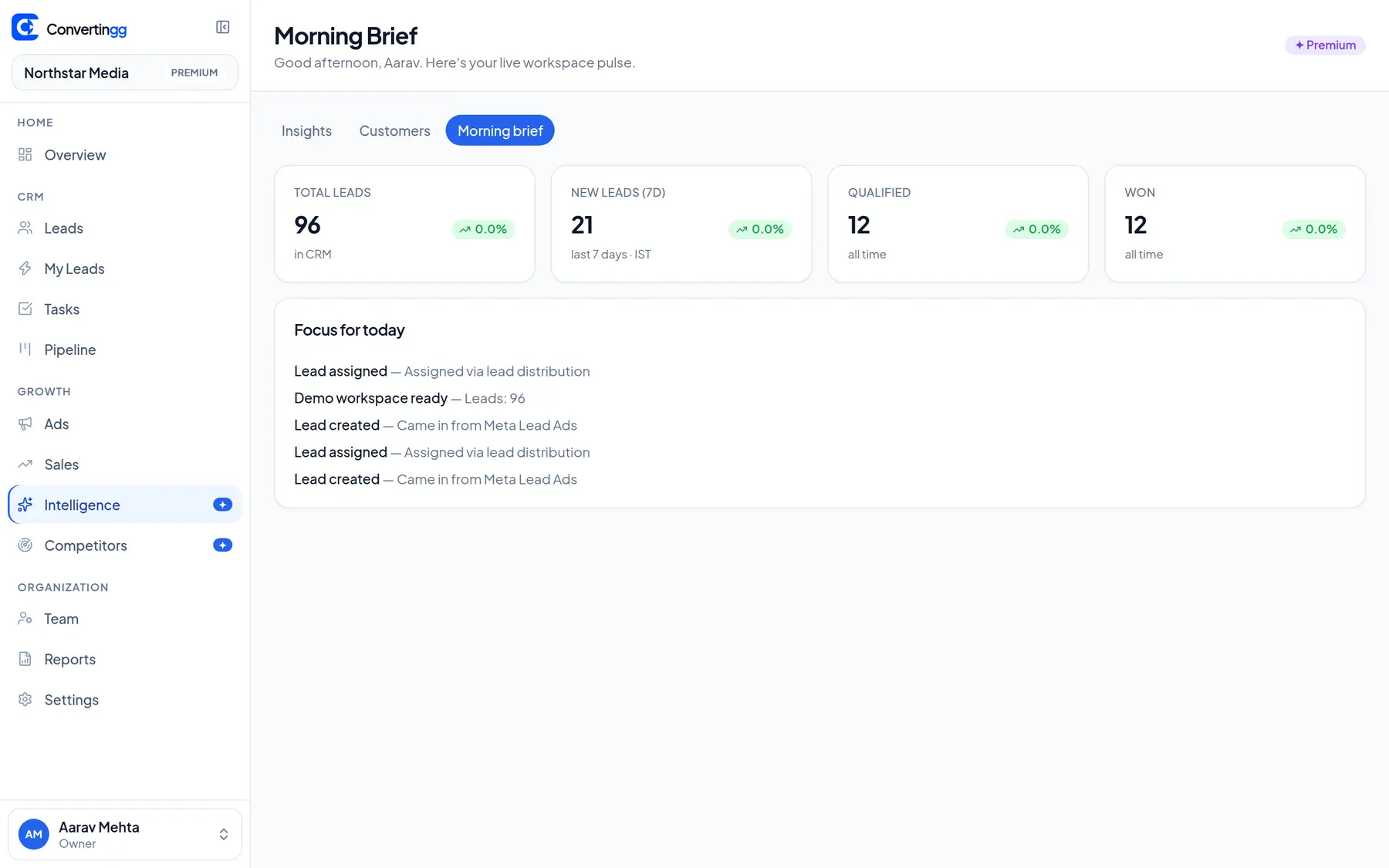
Task: Click the PREMIUM label next to Northstar Media
Action: tap(194, 73)
